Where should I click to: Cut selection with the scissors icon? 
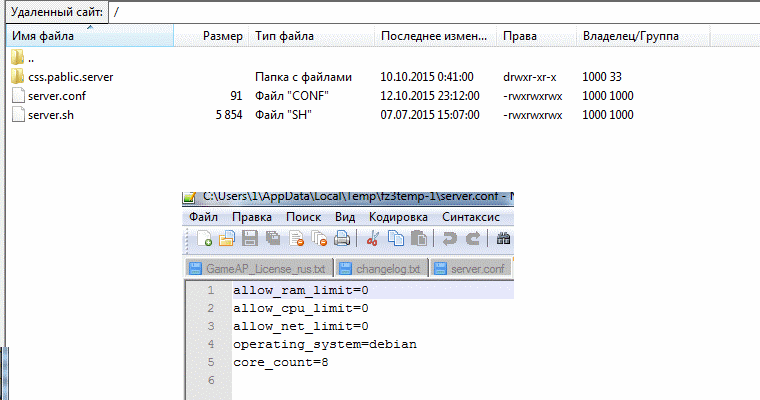(372, 239)
